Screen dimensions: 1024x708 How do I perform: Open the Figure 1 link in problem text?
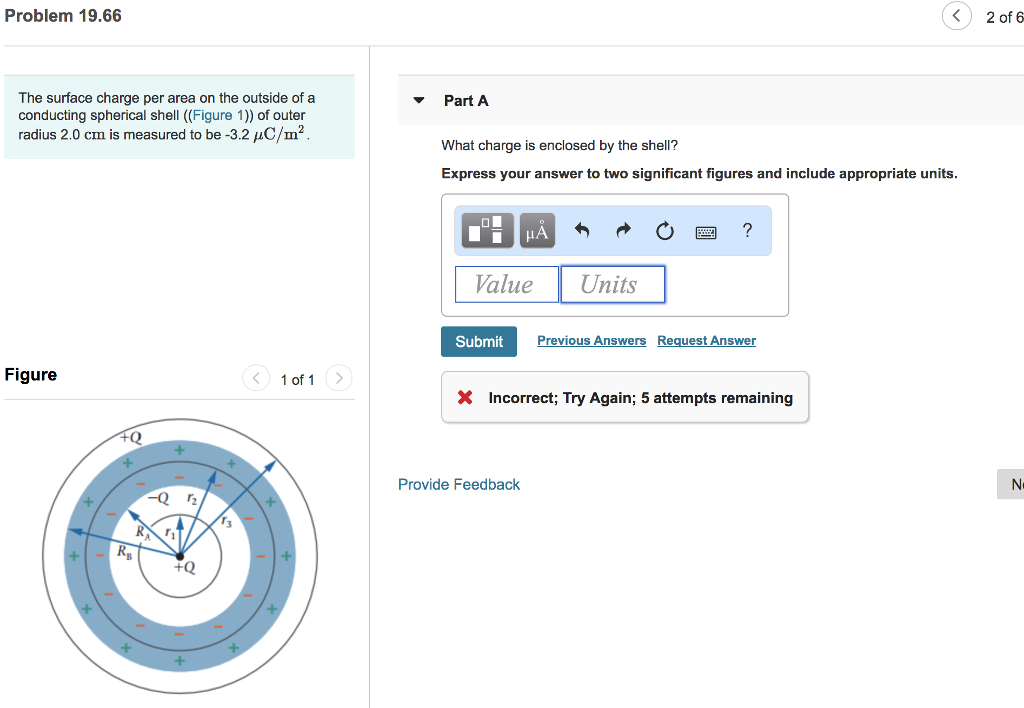click(217, 116)
